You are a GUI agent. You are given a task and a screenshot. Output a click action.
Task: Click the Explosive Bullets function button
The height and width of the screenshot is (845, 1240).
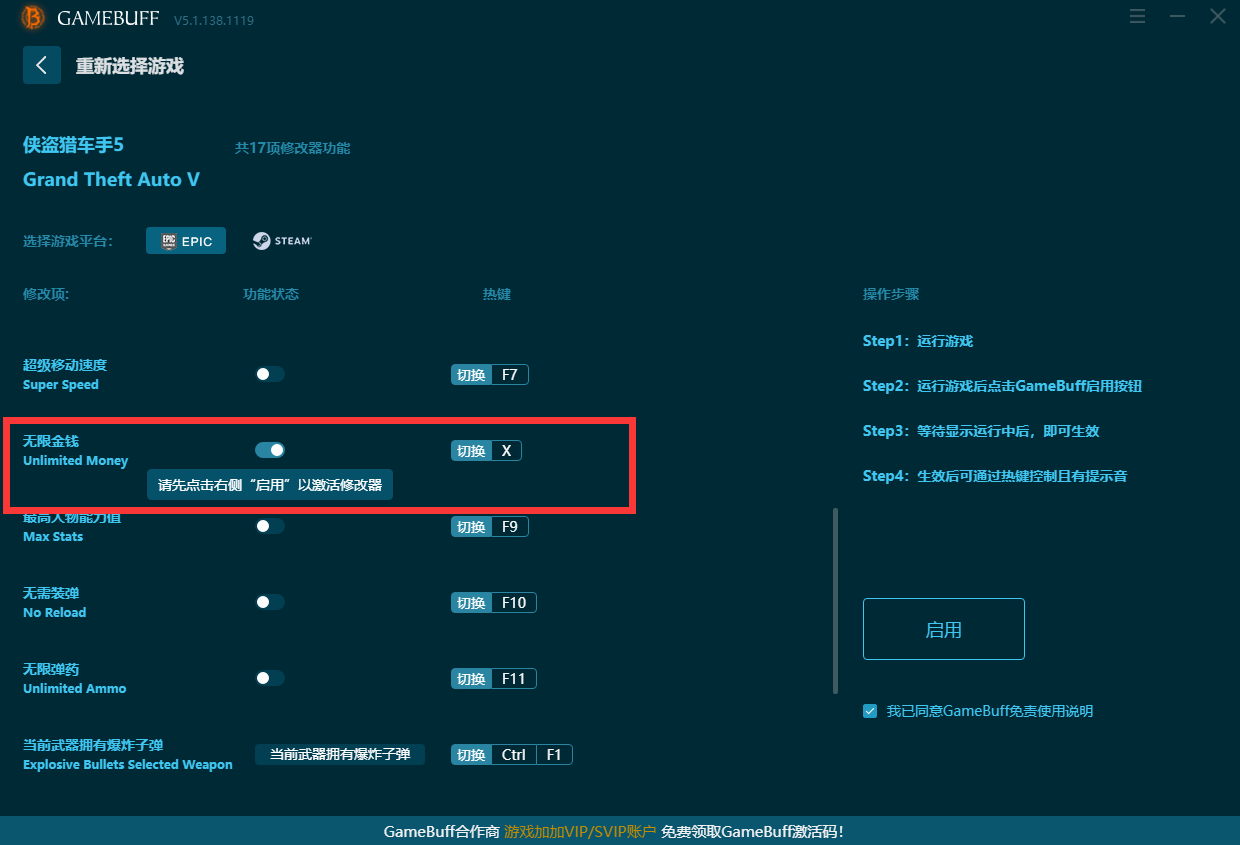click(x=340, y=754)
